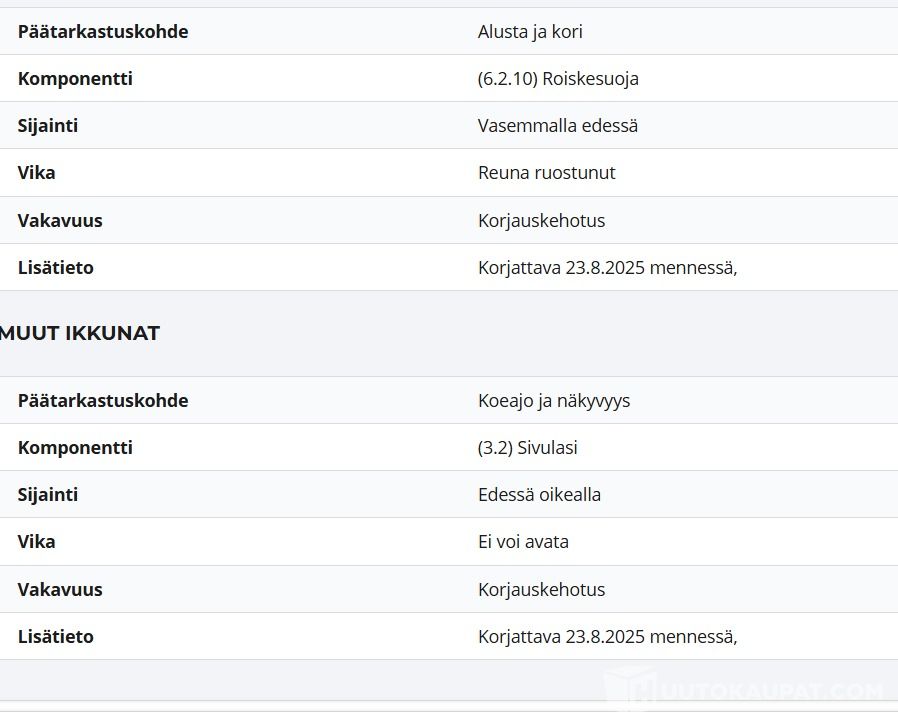Click the Lisätieto label in second table
This screenshot has width=898, height=722.
pyautogui.click(x=56, y=637)
